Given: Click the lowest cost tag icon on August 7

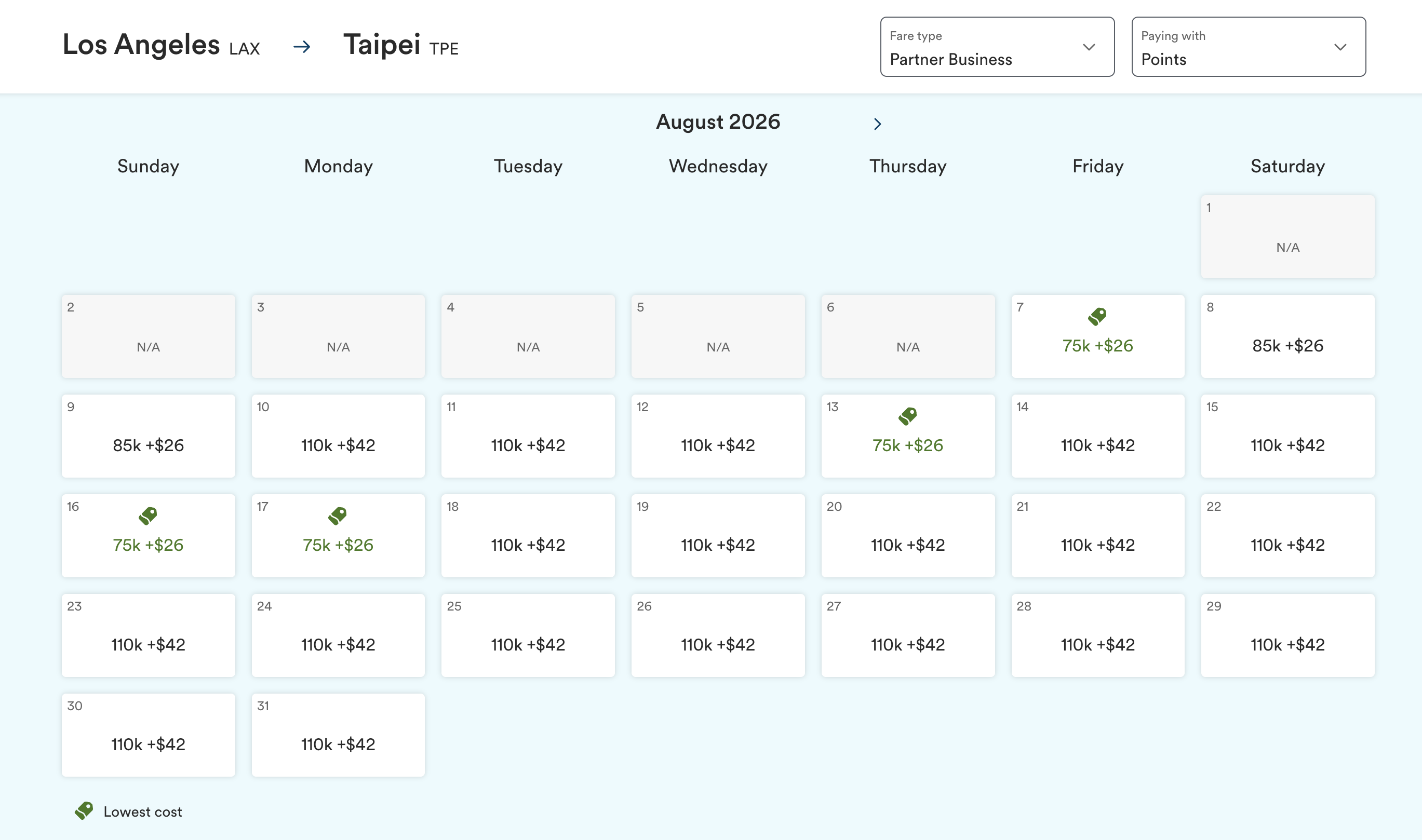Looking at the screenshot, I should click(x=1097, y=316).
